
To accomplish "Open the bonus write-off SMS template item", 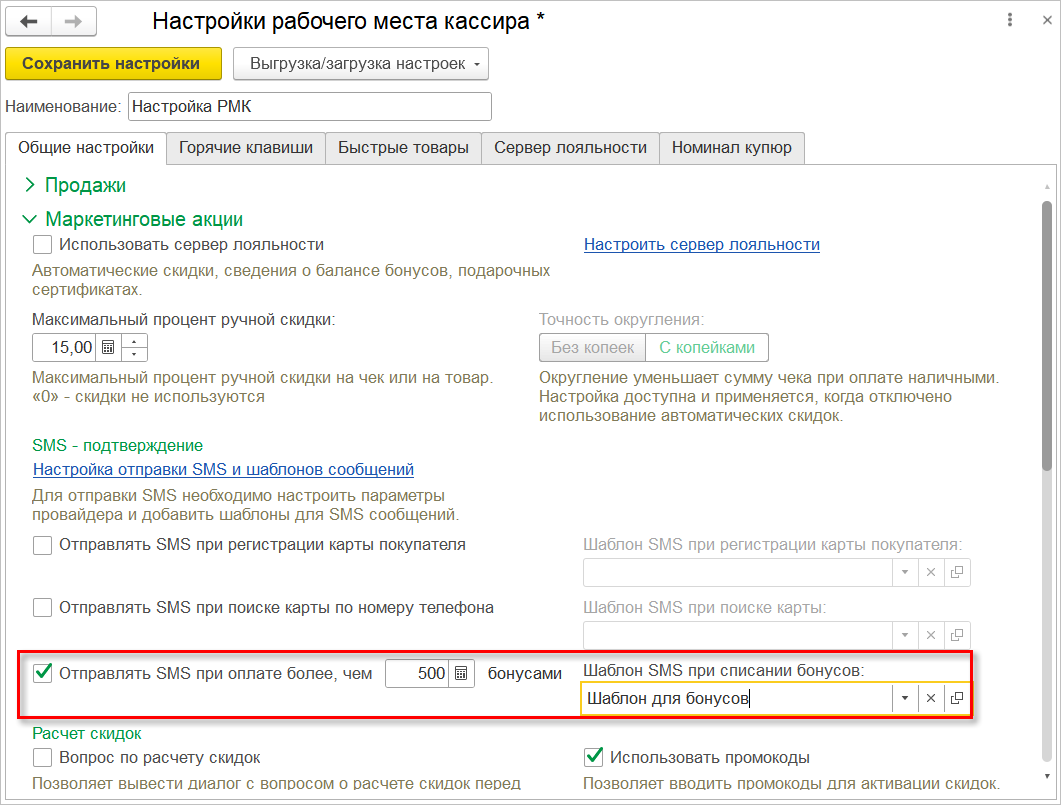I will (x=957, y=699).
